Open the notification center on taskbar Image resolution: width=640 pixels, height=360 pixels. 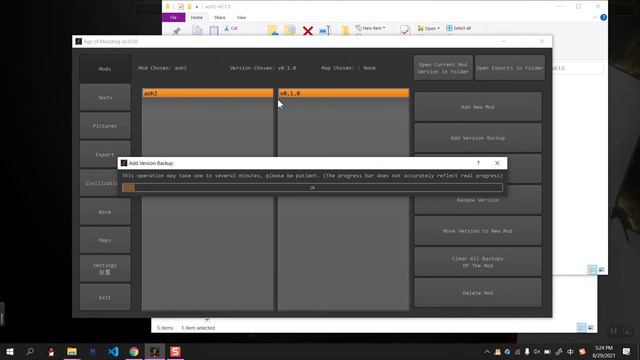(x=627, y=351)
